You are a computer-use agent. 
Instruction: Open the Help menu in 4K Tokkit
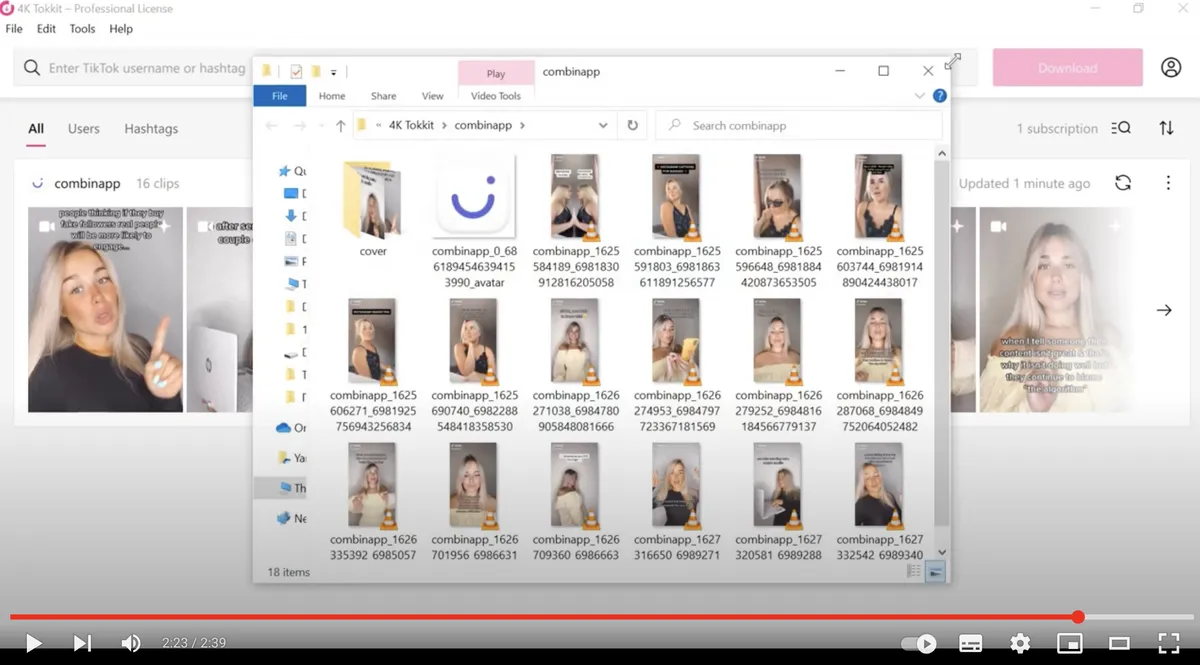click(121, 29)
